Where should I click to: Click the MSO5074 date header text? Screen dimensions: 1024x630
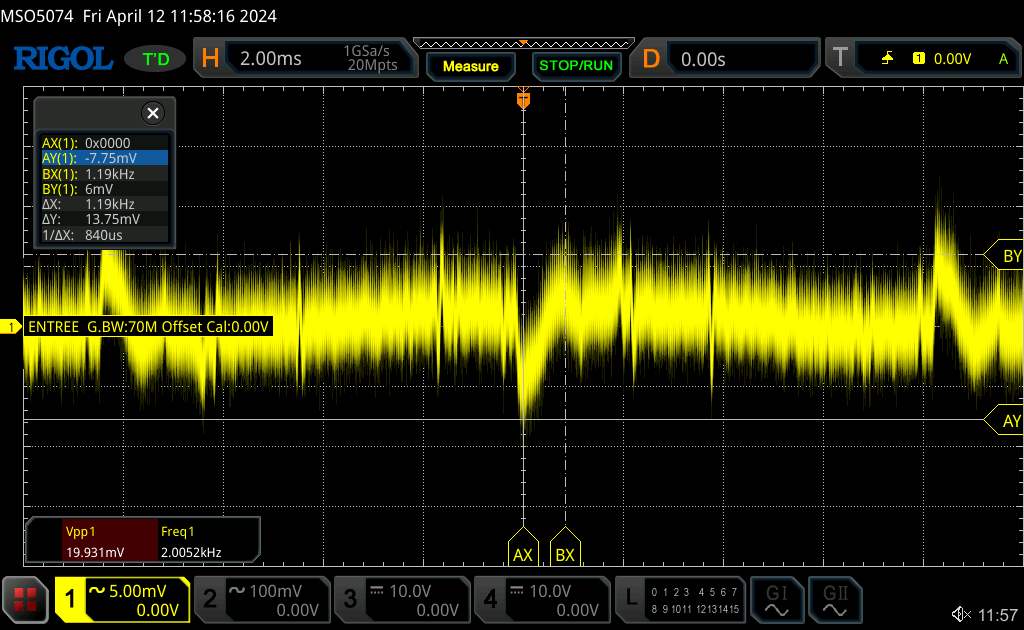coord(138,16)
